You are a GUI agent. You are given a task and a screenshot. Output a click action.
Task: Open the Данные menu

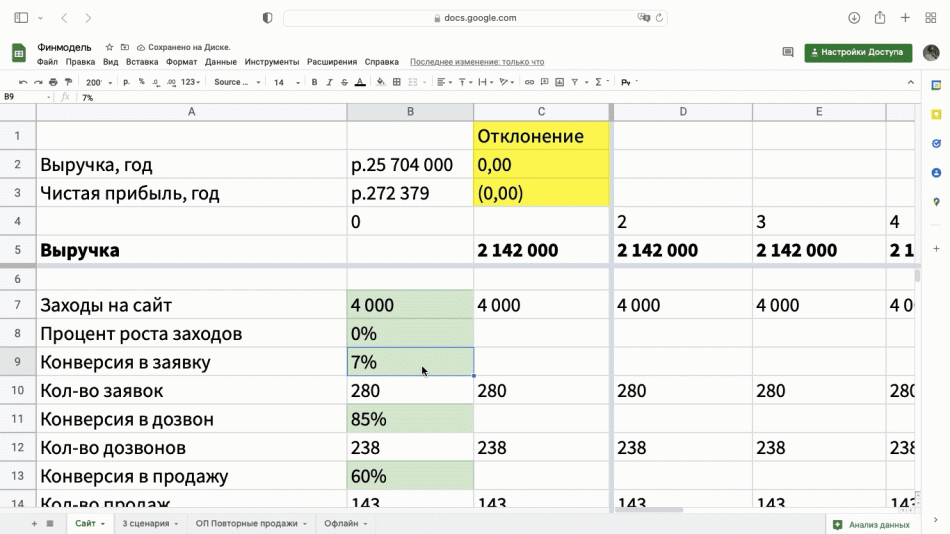coord(221,62)
